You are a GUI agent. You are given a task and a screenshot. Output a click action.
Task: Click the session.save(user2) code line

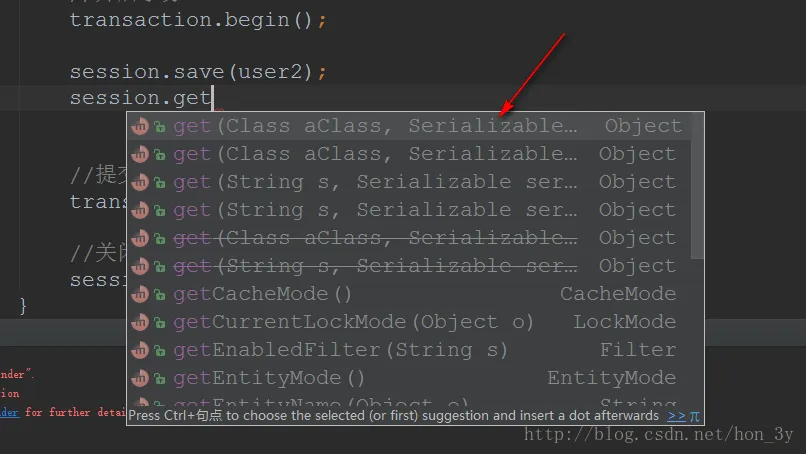[198, 72]
